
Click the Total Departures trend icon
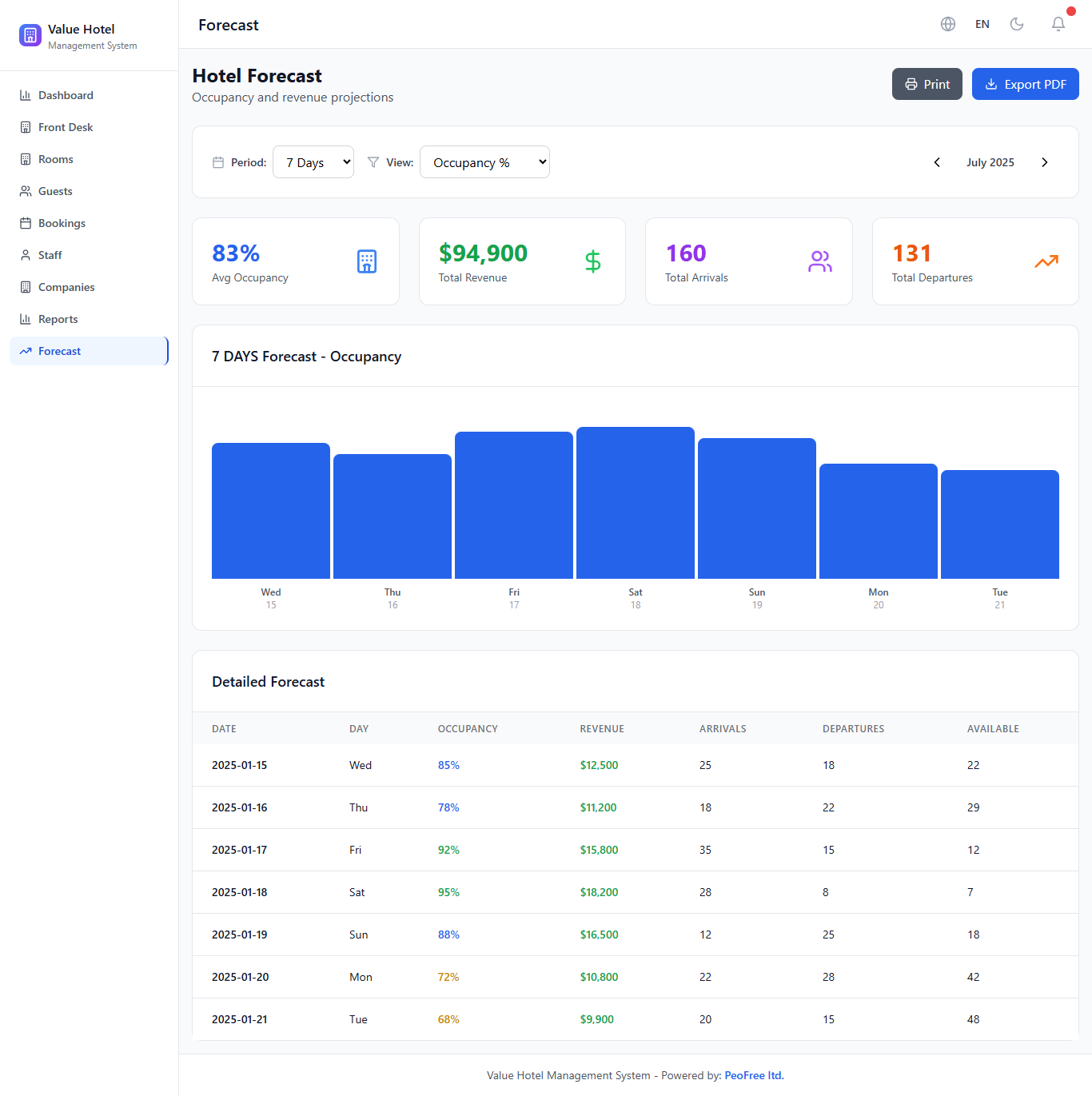tap(1046, 261)
